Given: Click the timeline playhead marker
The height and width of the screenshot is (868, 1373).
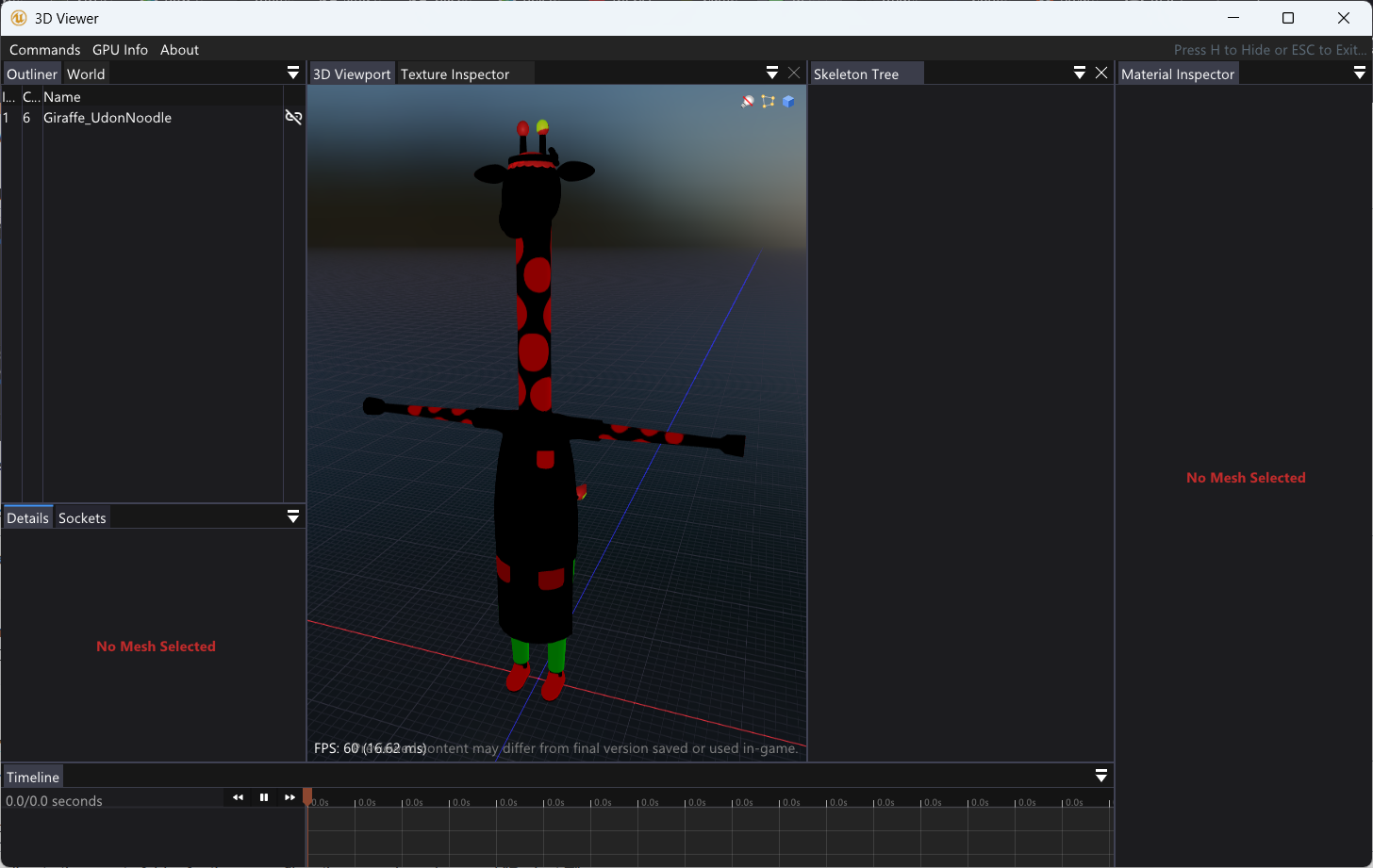Looking at the screenshot, I should coord(307,797).
